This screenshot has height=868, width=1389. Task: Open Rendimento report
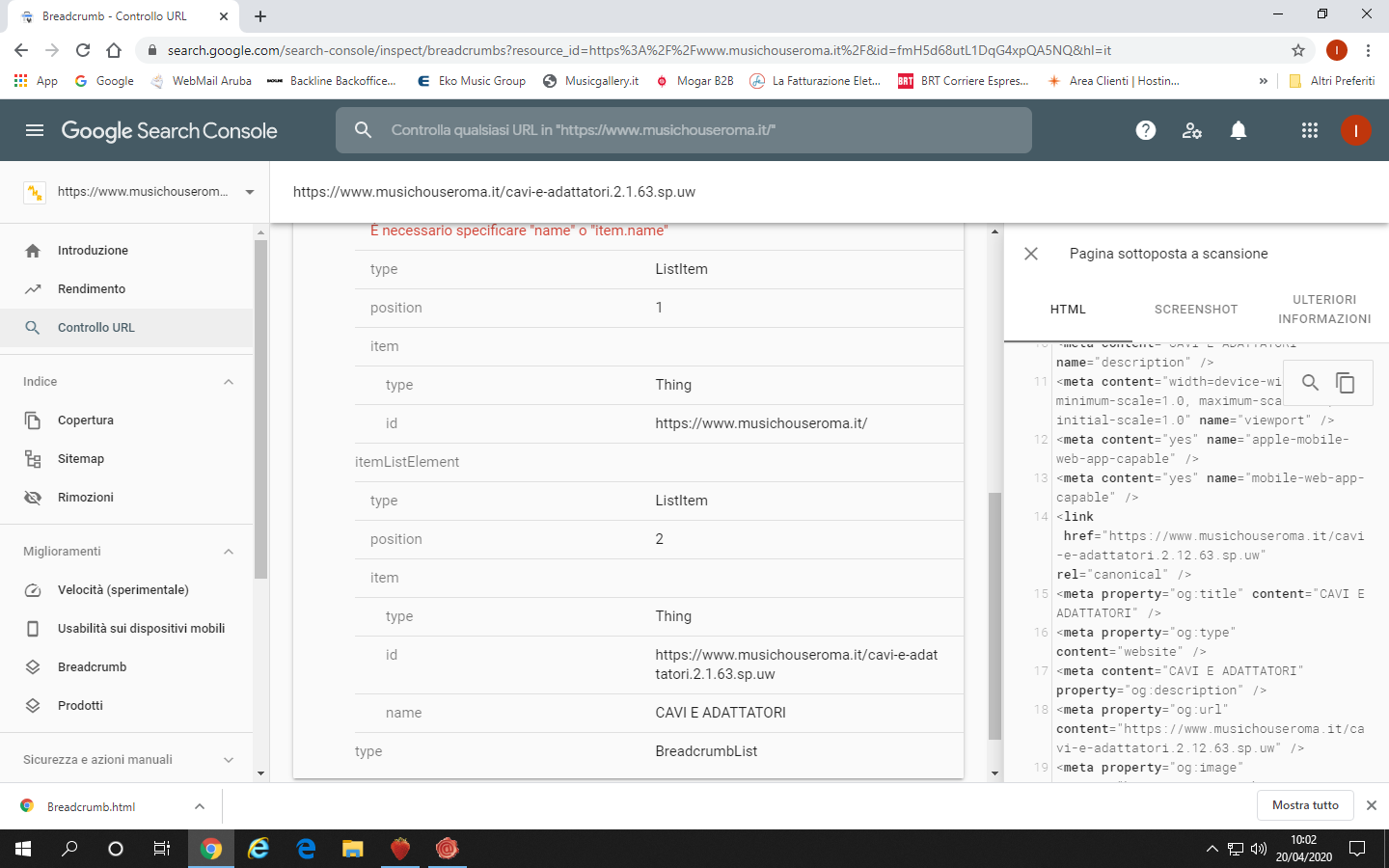[126, 289]
